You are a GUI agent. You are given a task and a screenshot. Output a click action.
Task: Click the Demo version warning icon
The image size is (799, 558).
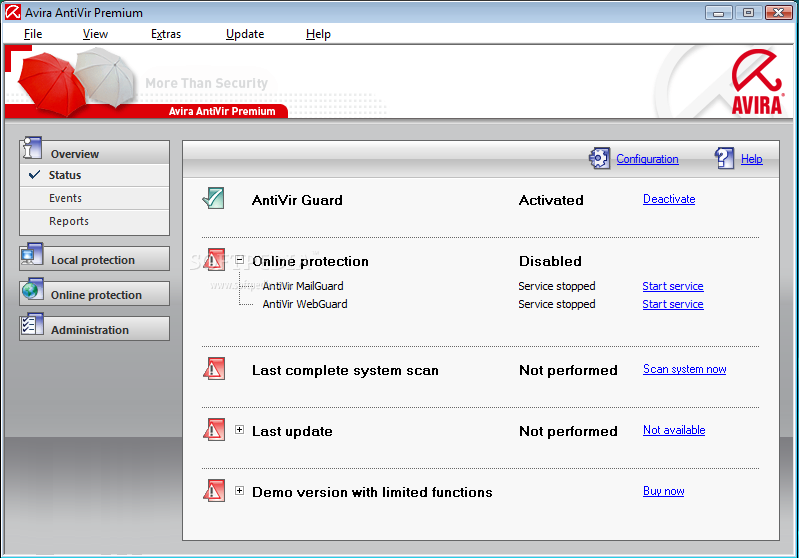pos(214,491)
